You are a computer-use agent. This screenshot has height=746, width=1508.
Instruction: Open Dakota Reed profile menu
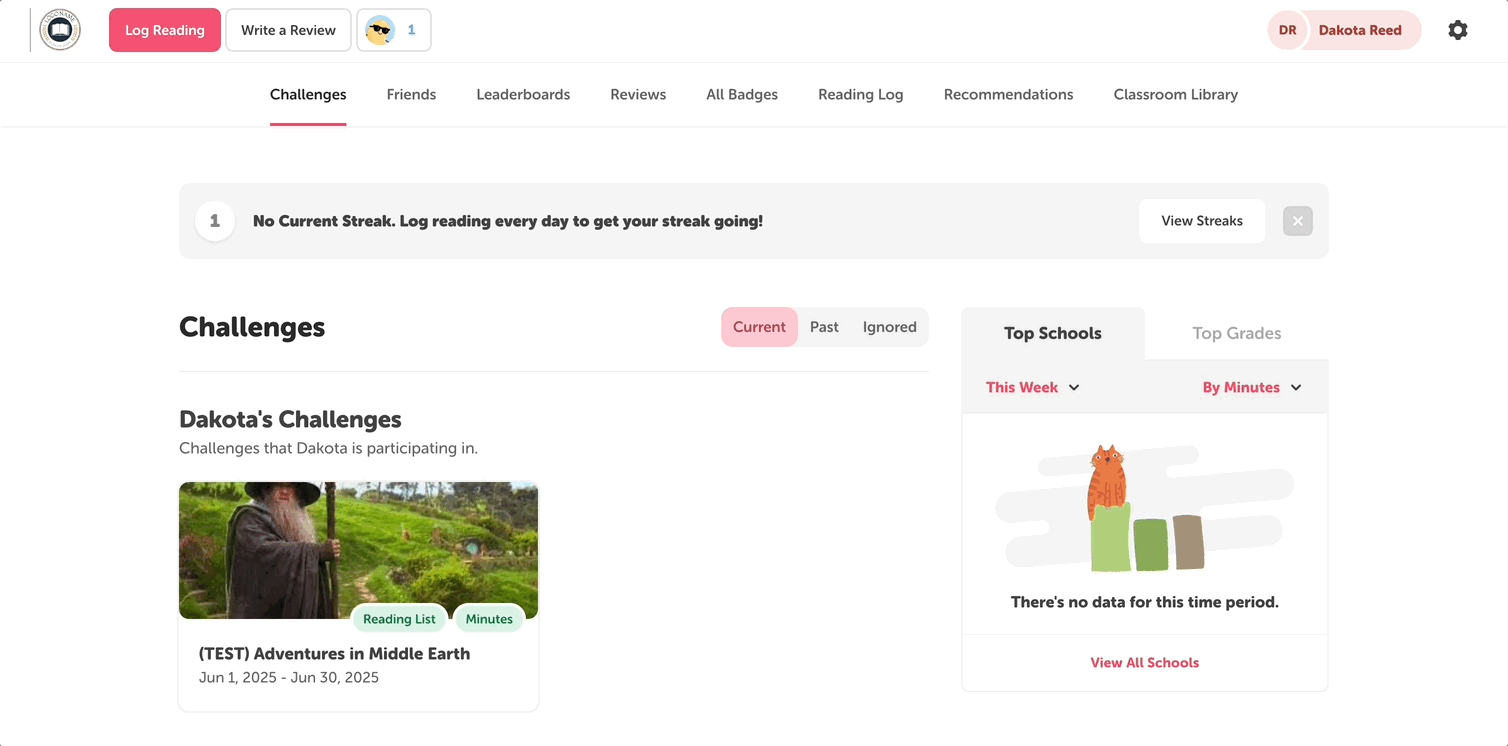(1359, 30)
